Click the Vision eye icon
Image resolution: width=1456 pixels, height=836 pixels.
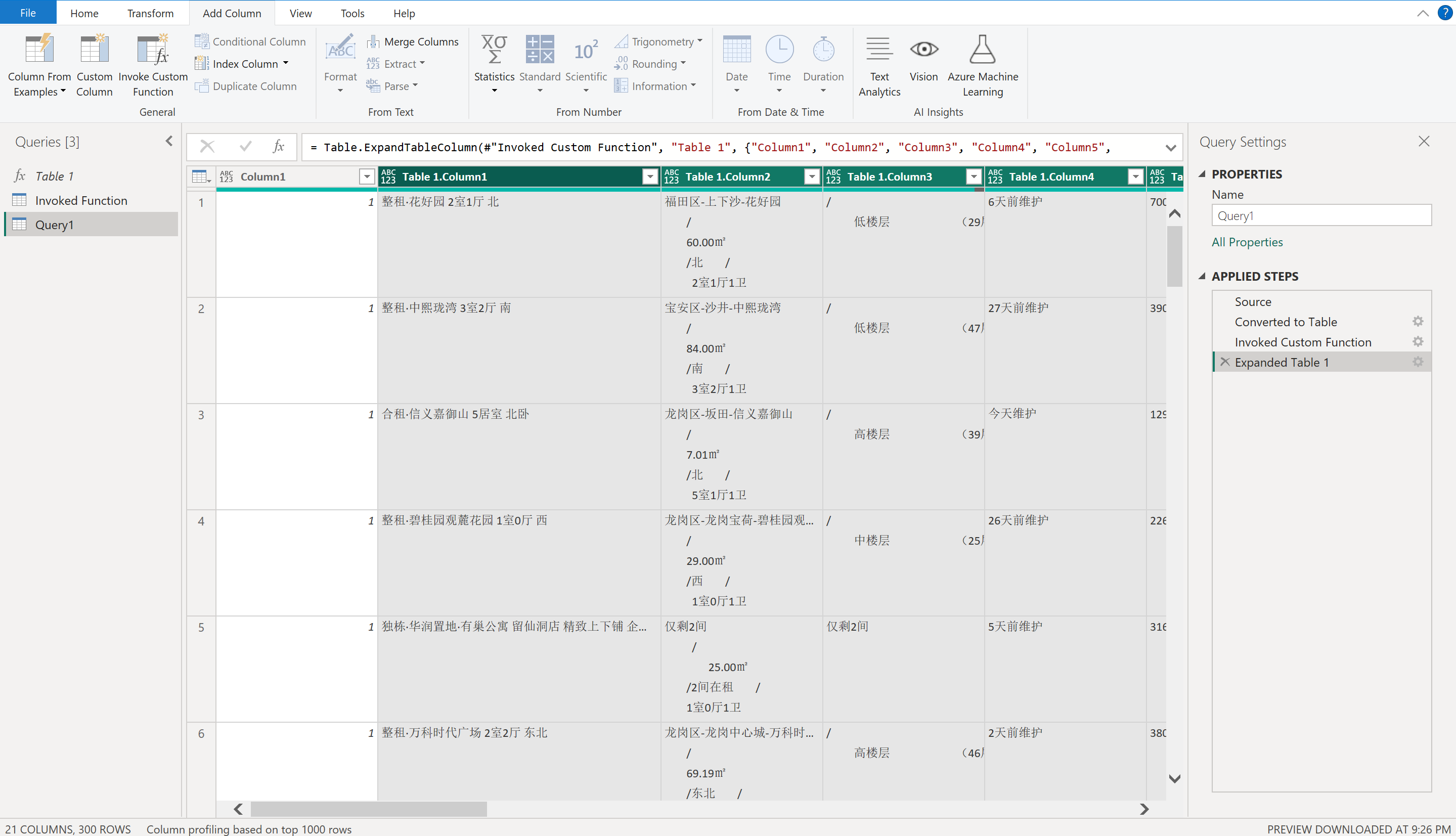point(923,50)
